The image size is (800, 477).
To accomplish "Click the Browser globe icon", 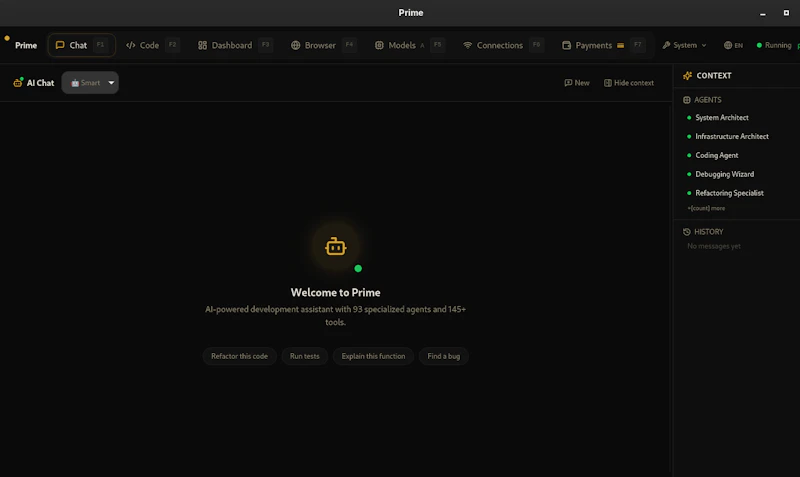I will tap(295, 45).
